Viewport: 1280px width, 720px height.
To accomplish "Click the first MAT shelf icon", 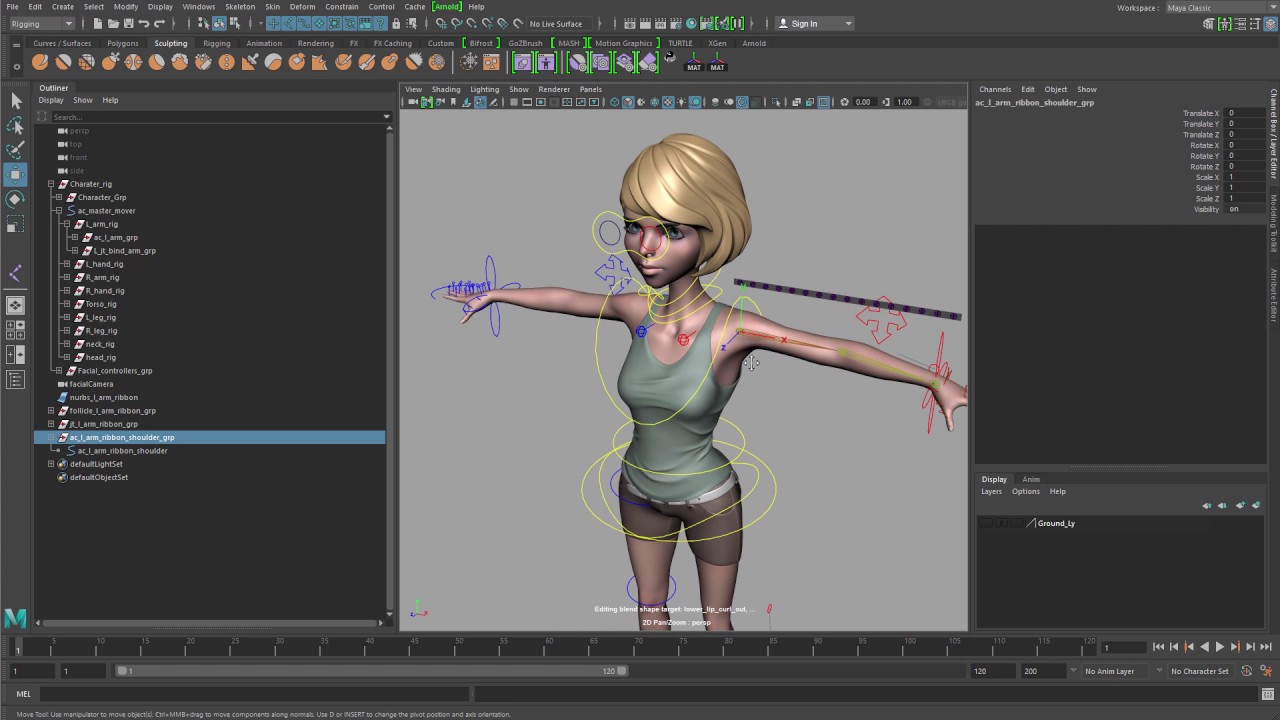I will tap(694, 62).
